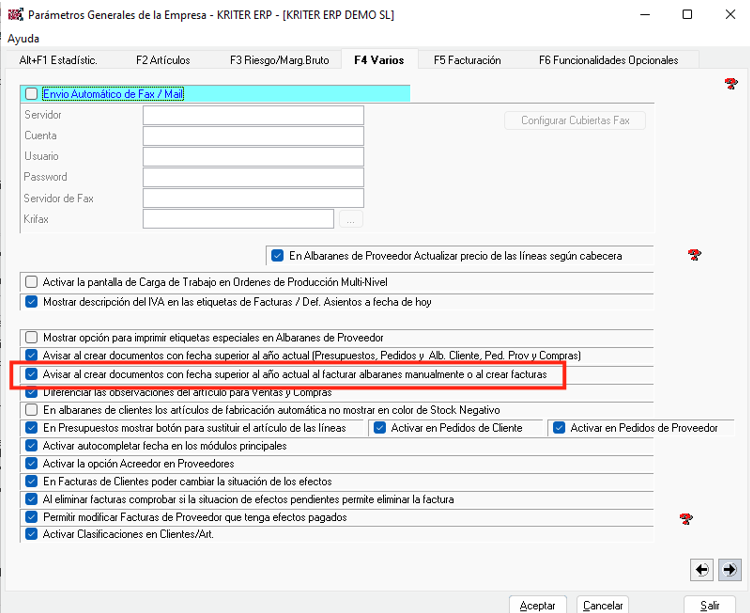Click help icon next to Albaranes de Proveedor option
This screenshot has height=613, width=750.
tap(695, 254)
